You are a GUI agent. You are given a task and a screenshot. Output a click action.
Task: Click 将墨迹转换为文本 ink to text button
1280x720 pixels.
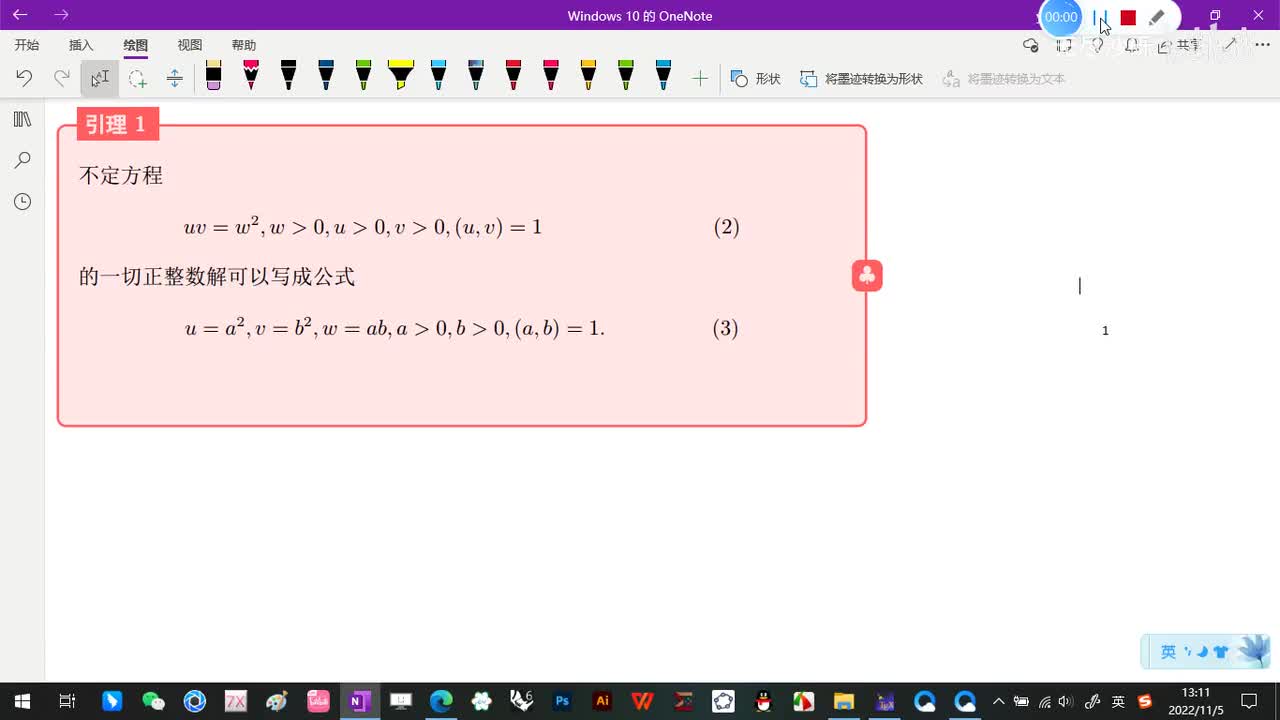pyautogui.click(x=1004, y=78)
